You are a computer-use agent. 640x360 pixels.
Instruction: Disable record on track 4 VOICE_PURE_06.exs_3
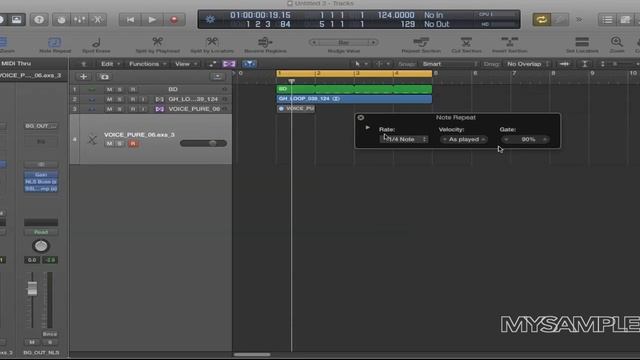tap(133, 144)
